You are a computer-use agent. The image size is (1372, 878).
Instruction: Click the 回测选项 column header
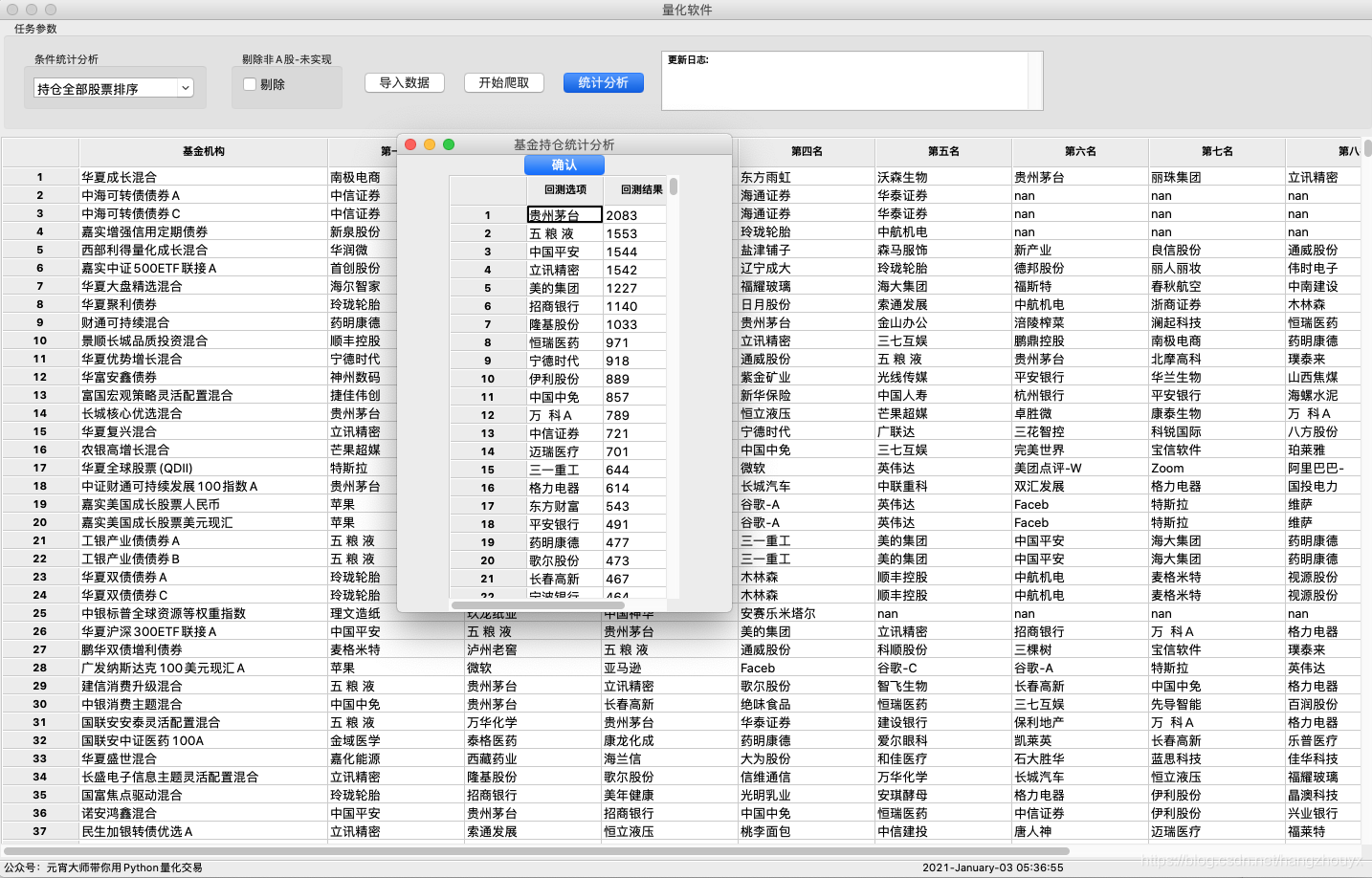pyautogui.click(x=565, y=189)
